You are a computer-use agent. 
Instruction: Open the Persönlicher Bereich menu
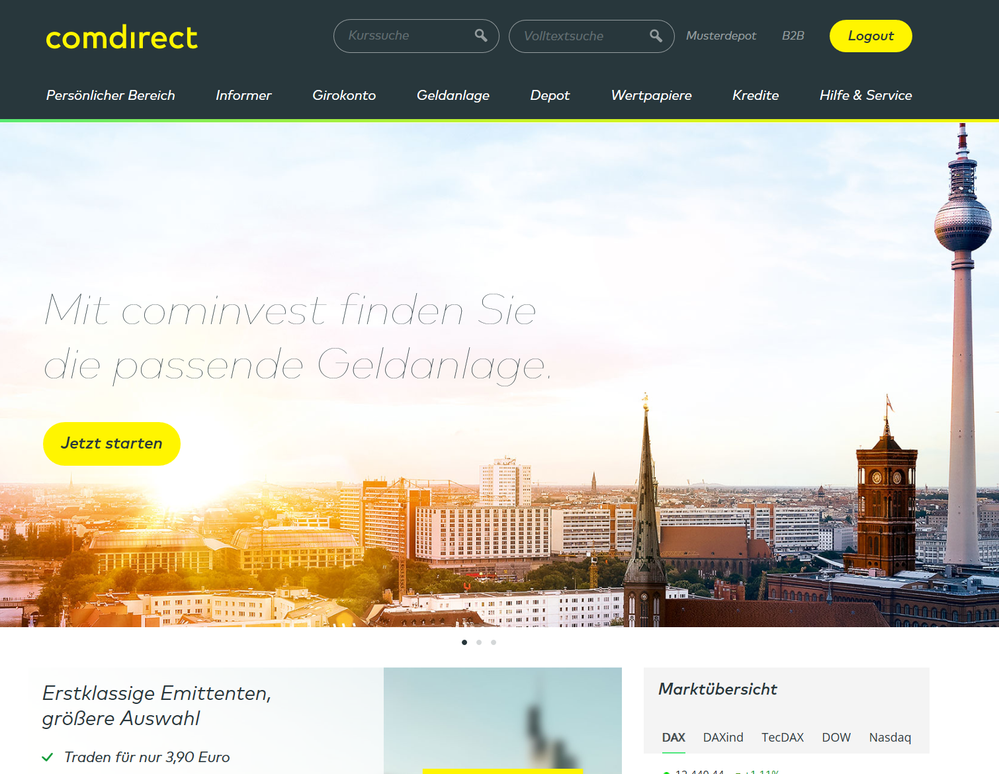pyautogui.click(x=110, y=95)
